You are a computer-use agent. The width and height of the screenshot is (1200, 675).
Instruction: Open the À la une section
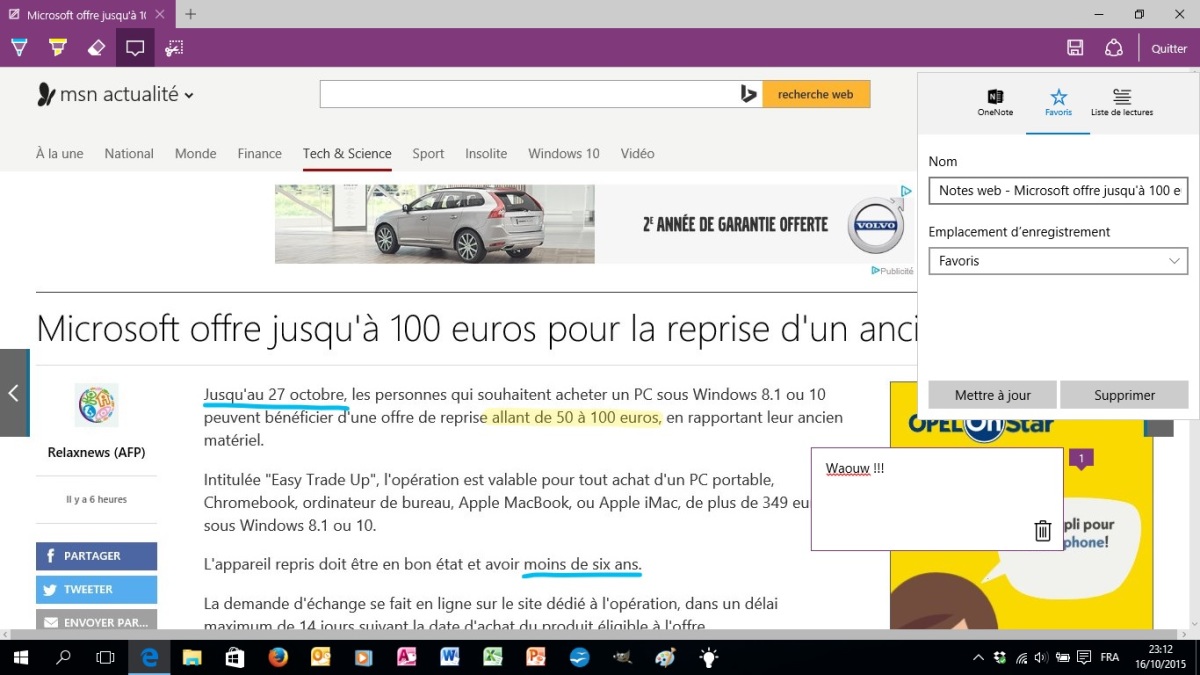coord(60,153)
